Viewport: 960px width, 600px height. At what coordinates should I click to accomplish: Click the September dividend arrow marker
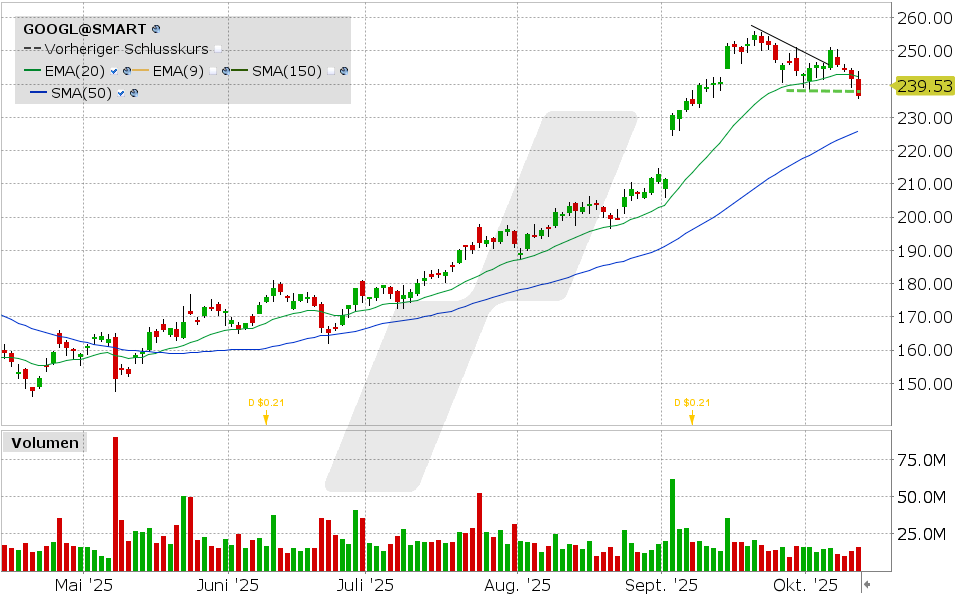point(691,418)
